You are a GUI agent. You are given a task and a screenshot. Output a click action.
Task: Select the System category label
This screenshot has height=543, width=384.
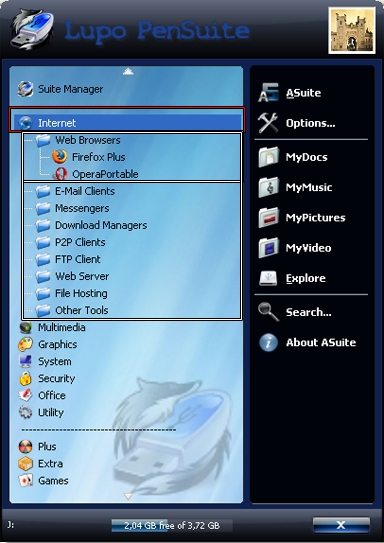click(55, 362)
